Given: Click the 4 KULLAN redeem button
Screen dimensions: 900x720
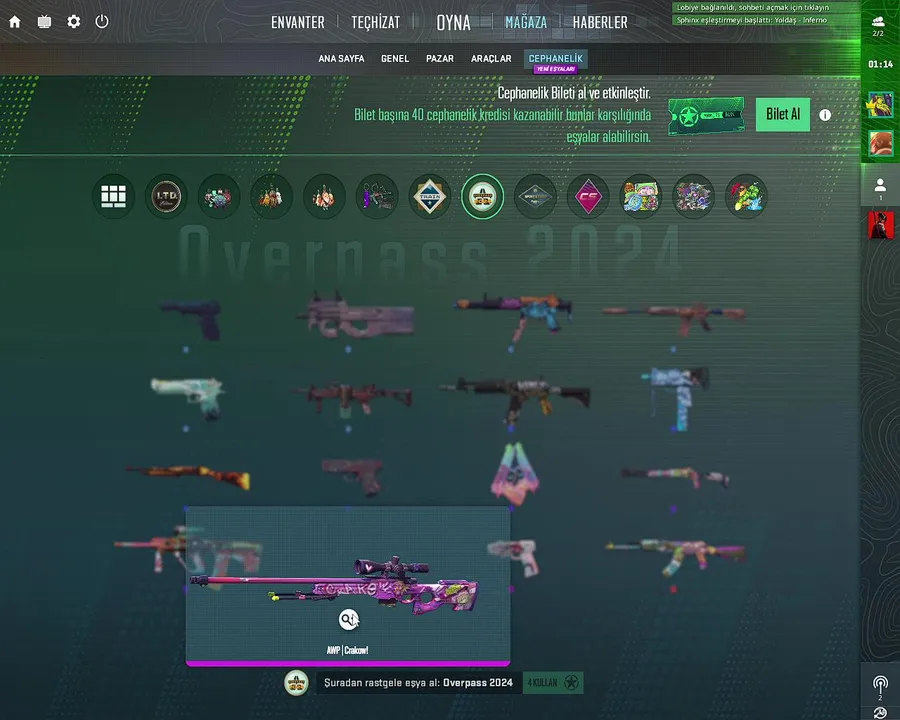Looking at the screenshot, I should [553, 683].
